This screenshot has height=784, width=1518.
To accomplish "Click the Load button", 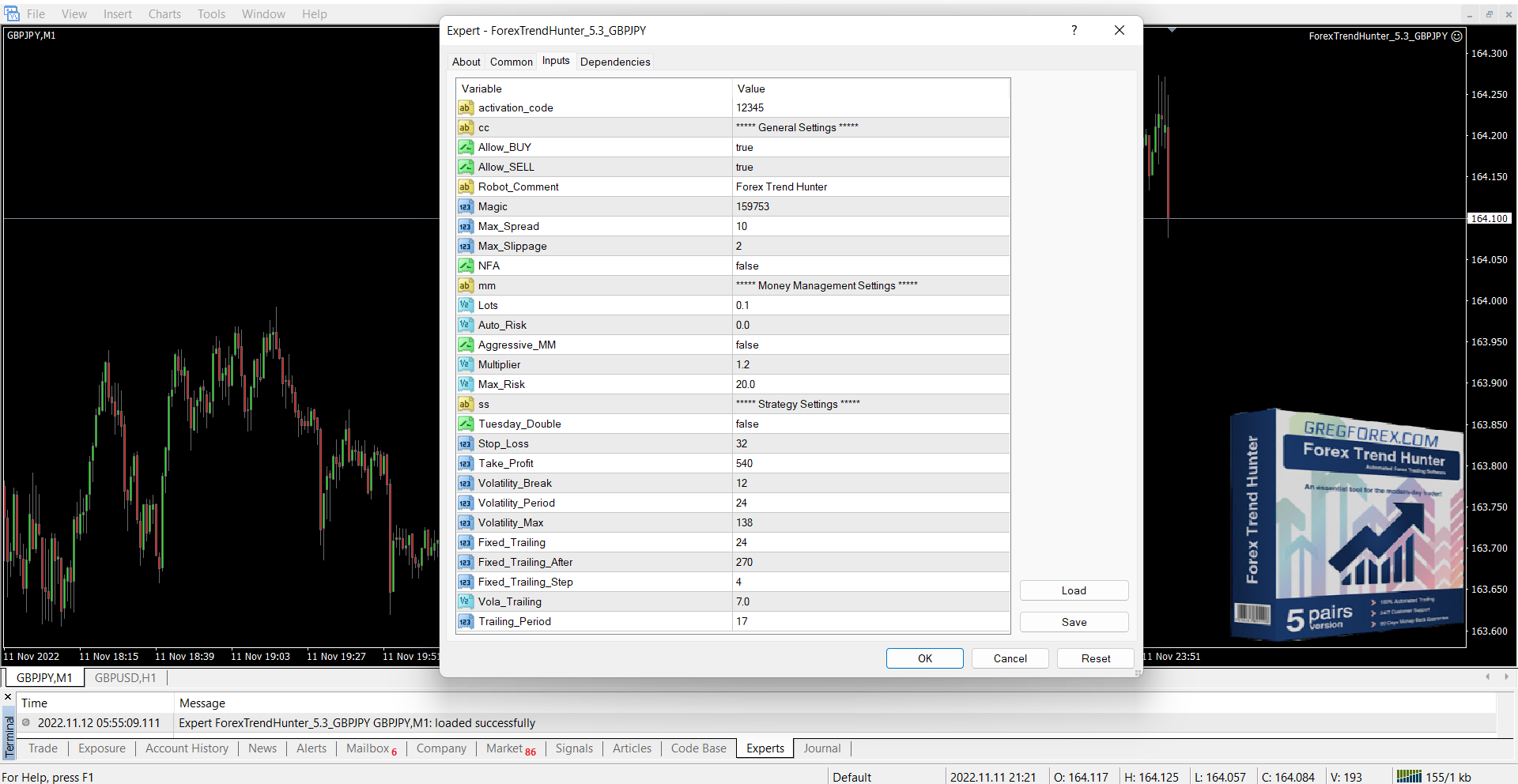I will tap(1073, 590).
